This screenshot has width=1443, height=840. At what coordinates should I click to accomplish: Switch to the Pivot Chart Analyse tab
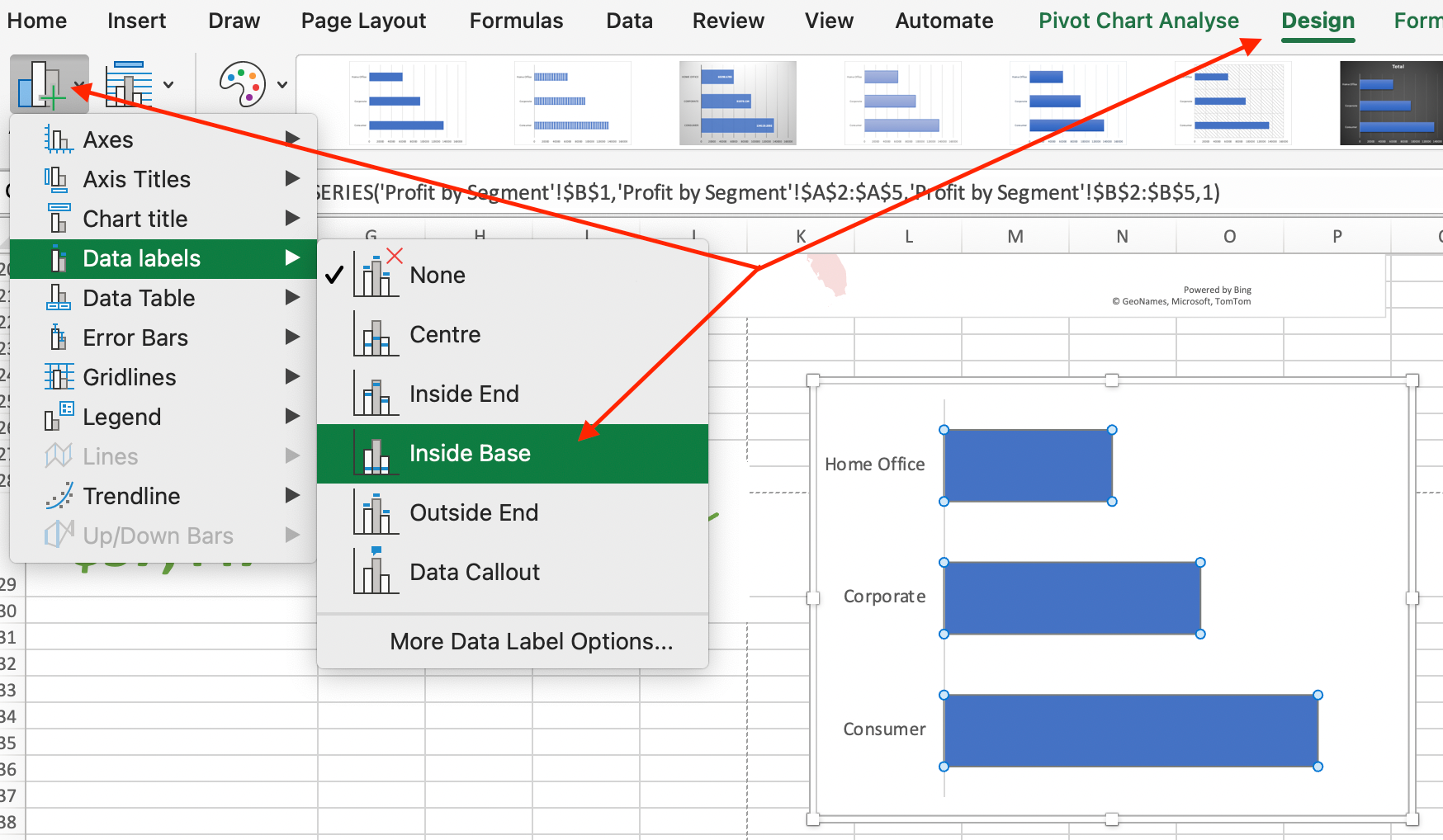[x=1138, y=21]
